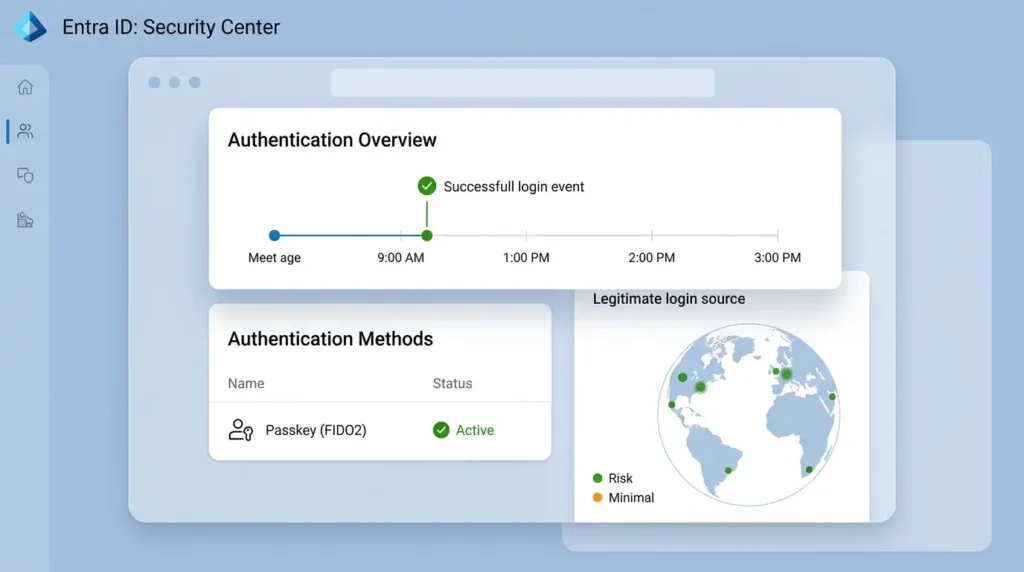Click the passkey user-key icon
Viewport: 1024px width, 572px height.
241,430
